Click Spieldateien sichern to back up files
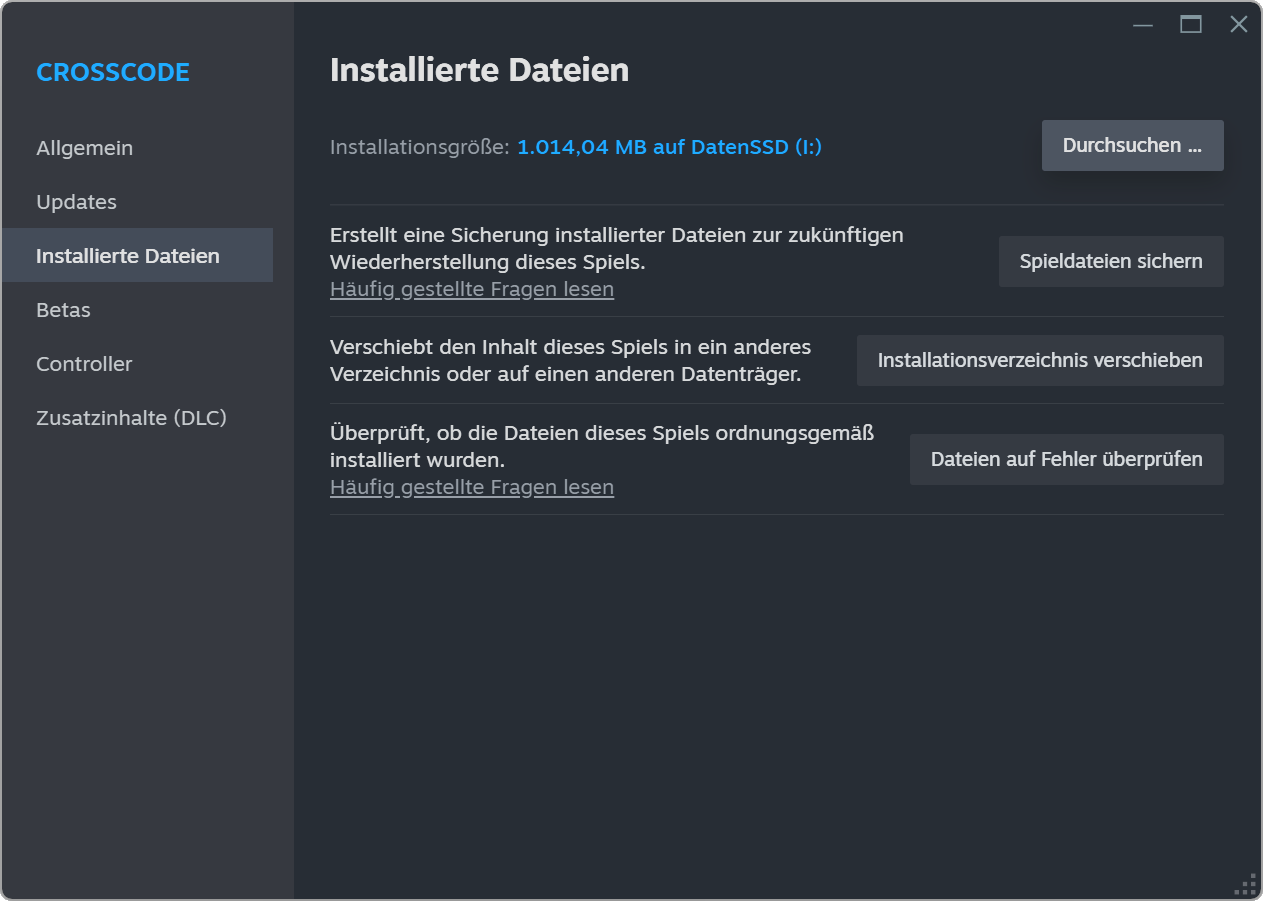The height and width of the screenshot is (901, 1263). (1111, 262)
